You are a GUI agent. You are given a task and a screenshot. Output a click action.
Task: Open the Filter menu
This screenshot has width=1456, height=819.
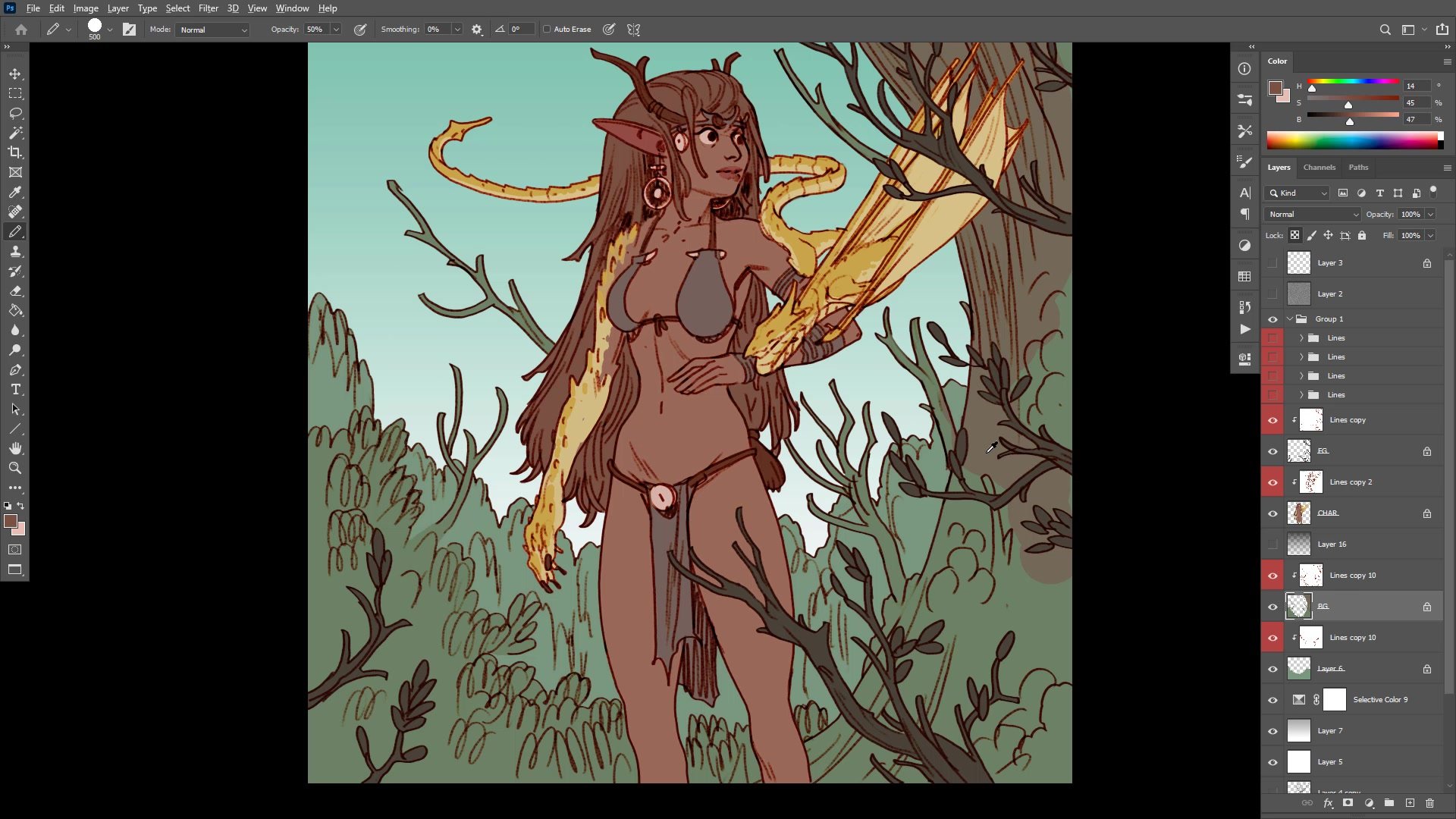[208, 8]
